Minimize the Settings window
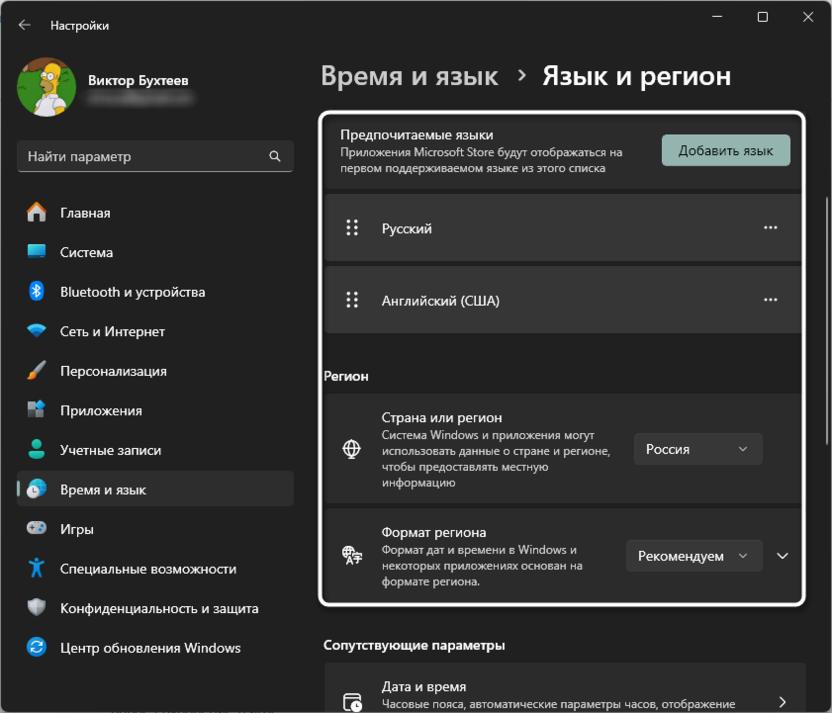The height and width of the screenshot is (713, 832). [717, 17]
